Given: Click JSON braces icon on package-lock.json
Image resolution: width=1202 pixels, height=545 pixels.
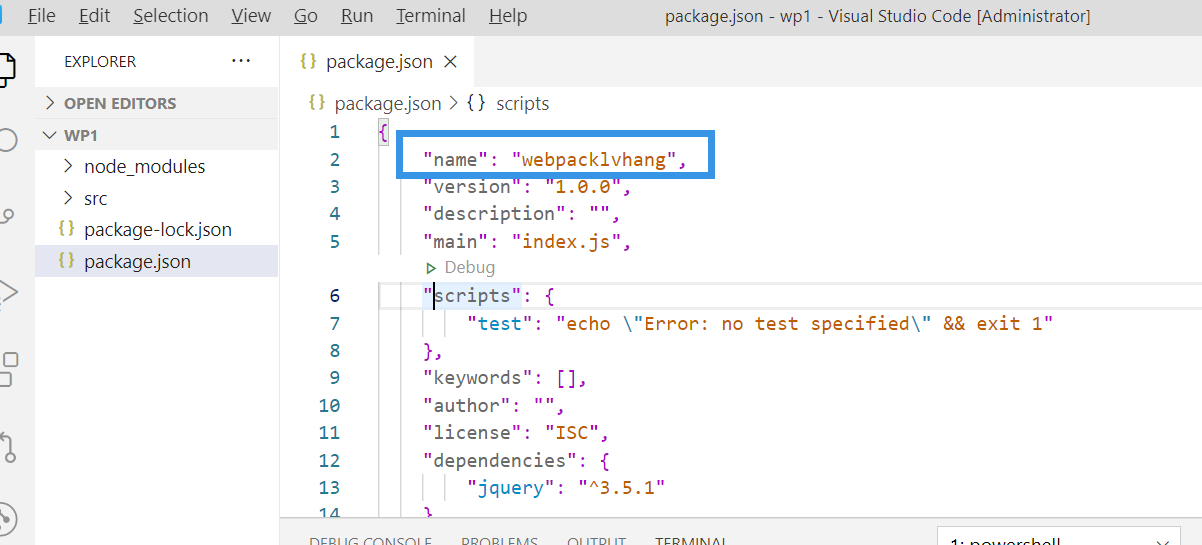Looking at the screenshot, I should point(67,229).
